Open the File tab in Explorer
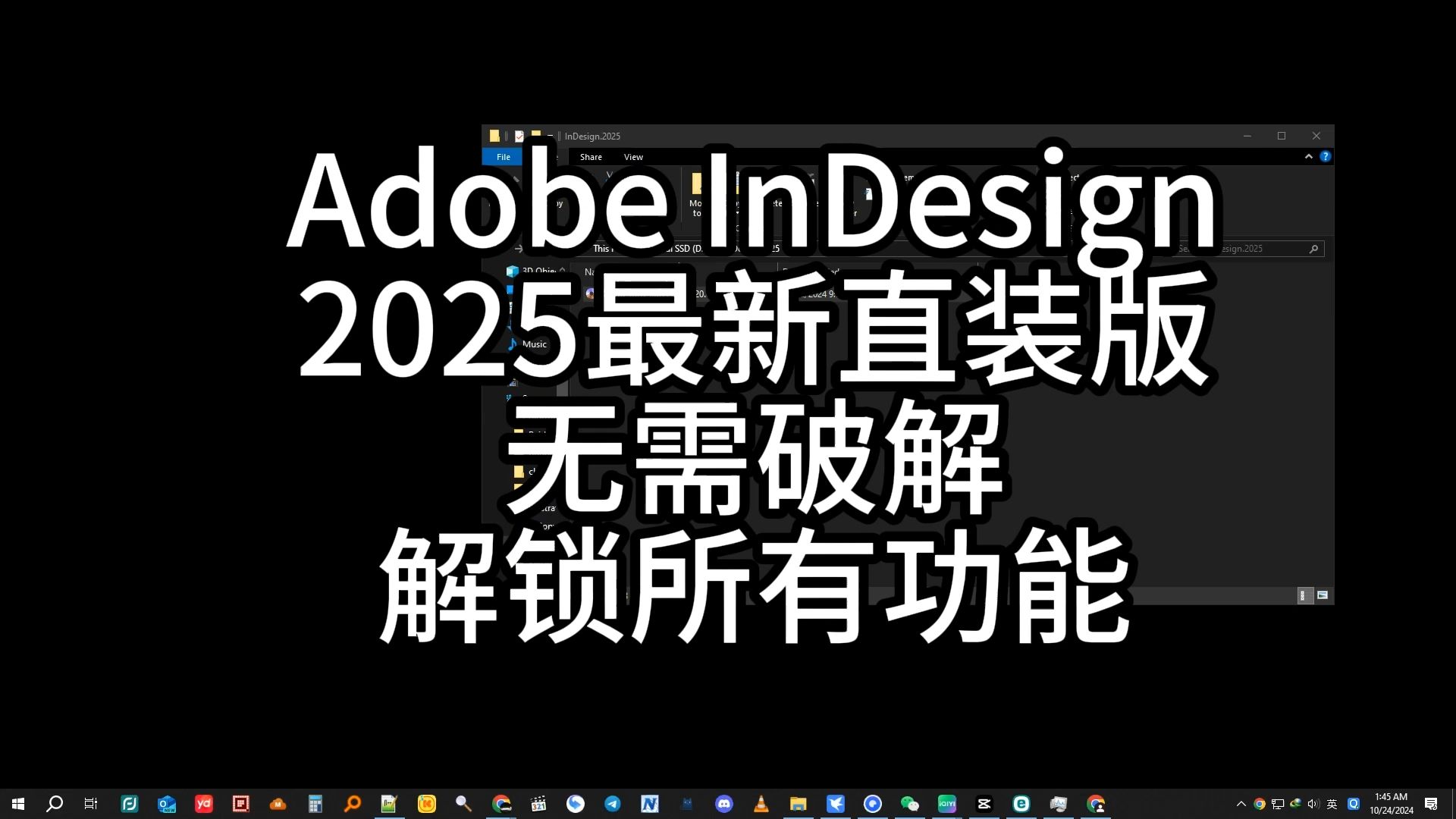Image resolution: width=1456 pixels, height=819 pixels. 503,157
